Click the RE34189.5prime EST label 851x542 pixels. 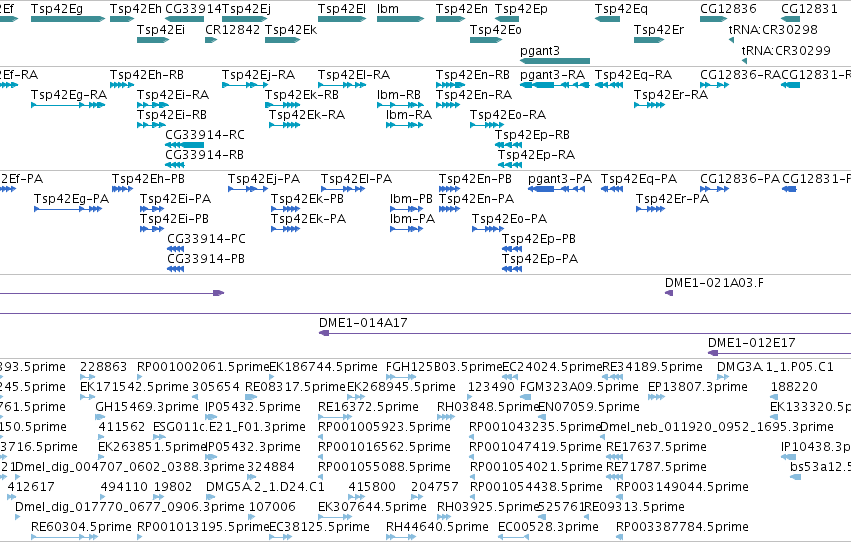pos(652,367)
